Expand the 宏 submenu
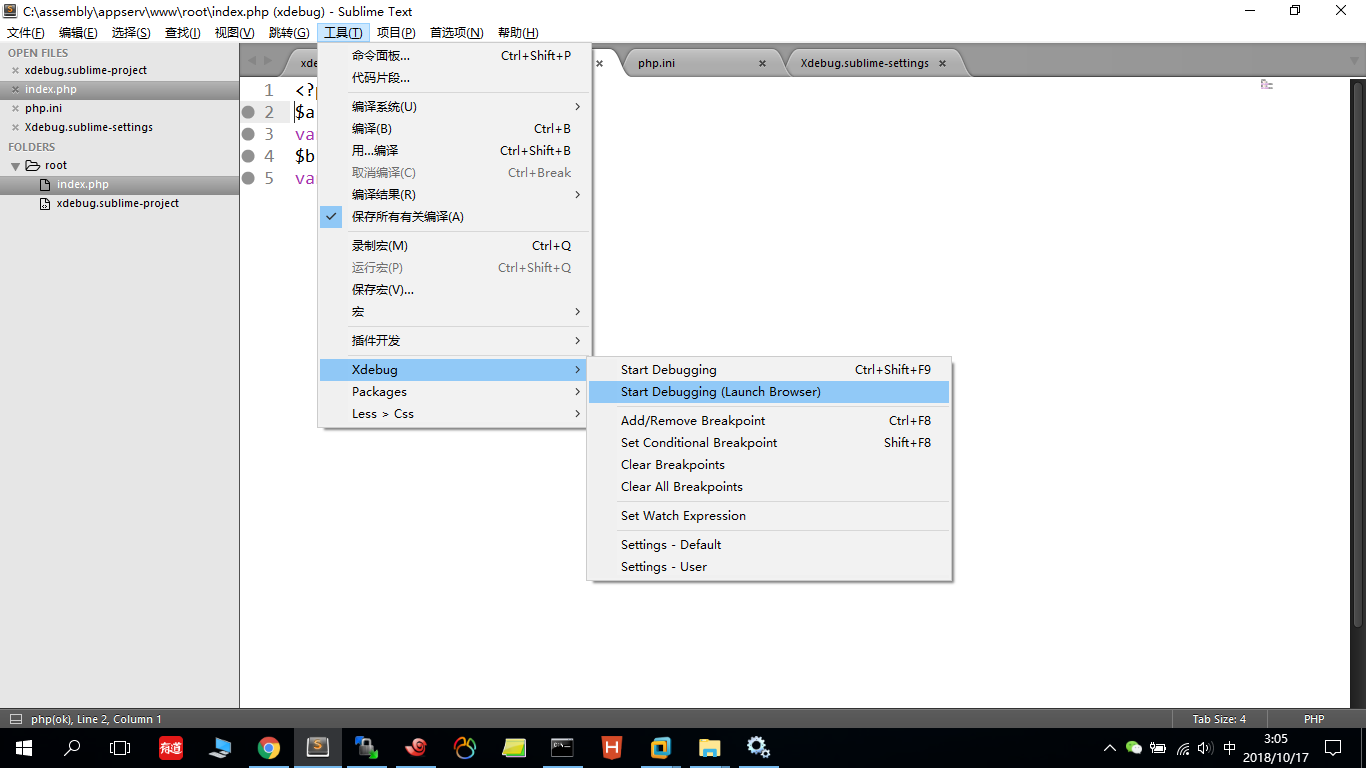The image size is (1366, 768). [x=454, y=312]
